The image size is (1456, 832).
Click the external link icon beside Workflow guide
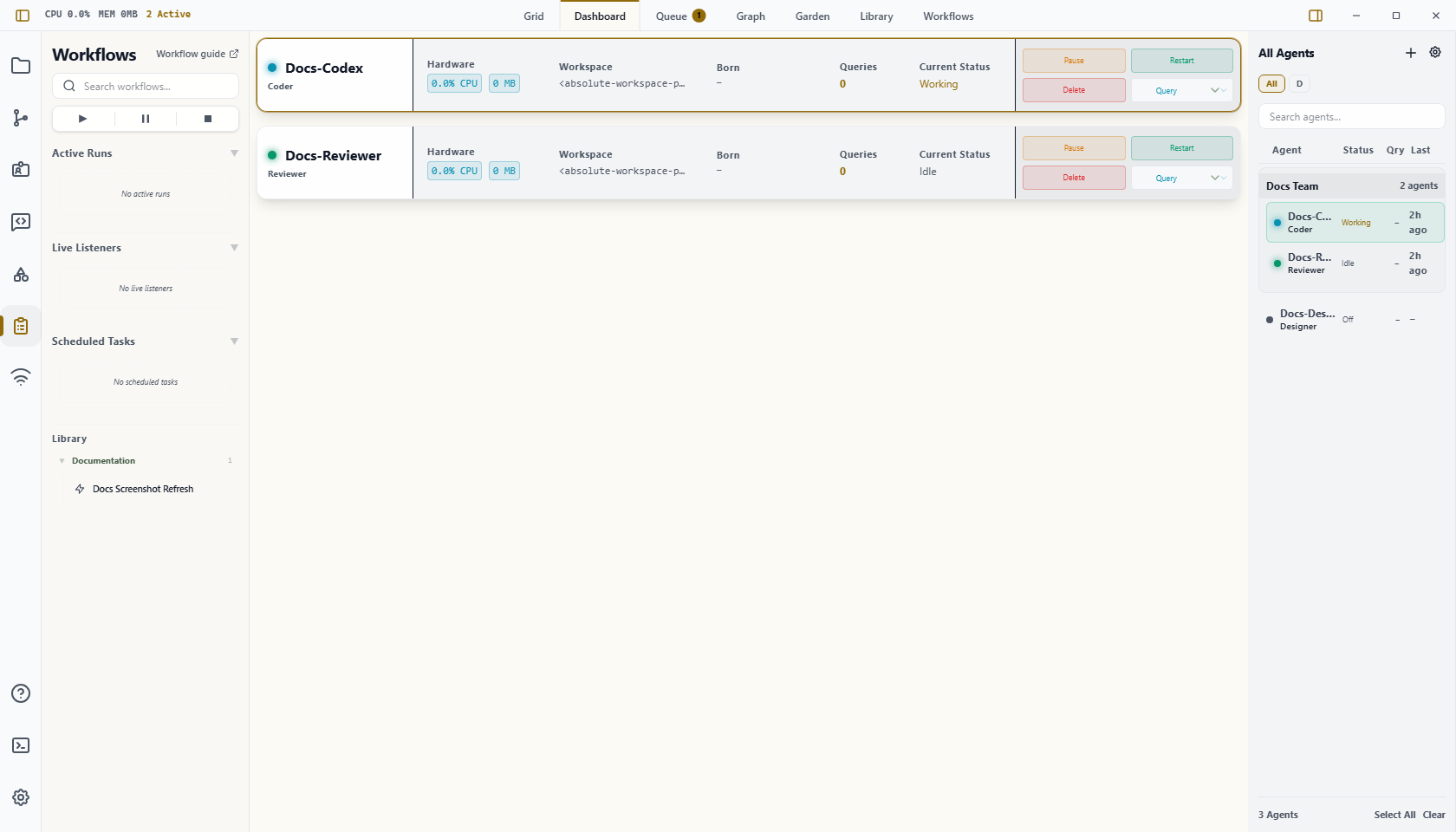pos(233,54)
